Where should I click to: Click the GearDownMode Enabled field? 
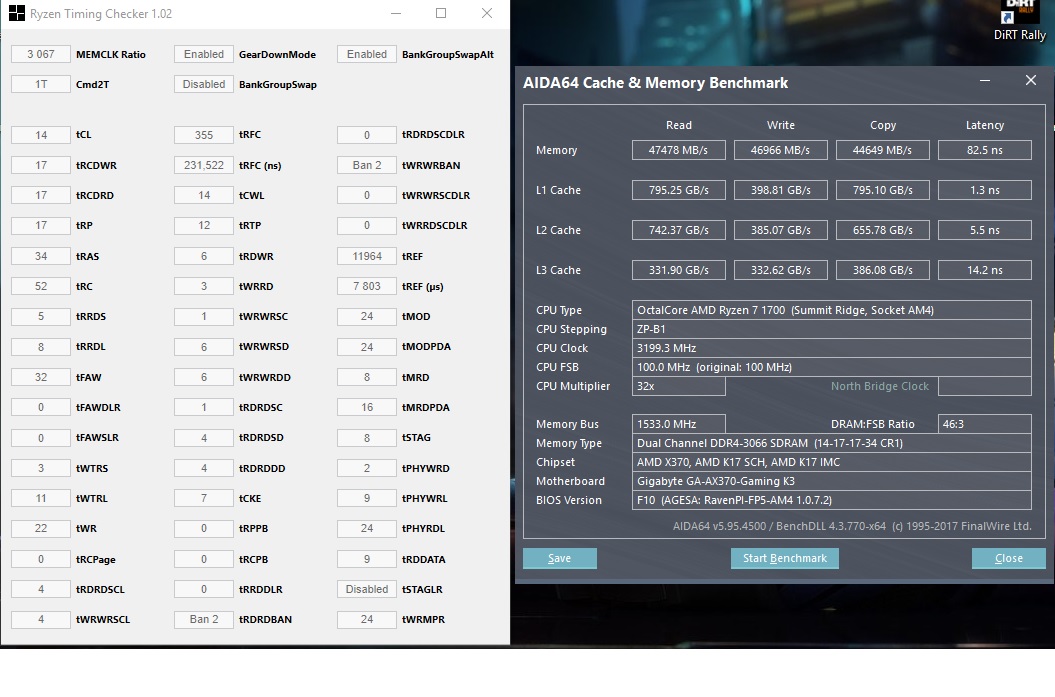click(204, 54)
